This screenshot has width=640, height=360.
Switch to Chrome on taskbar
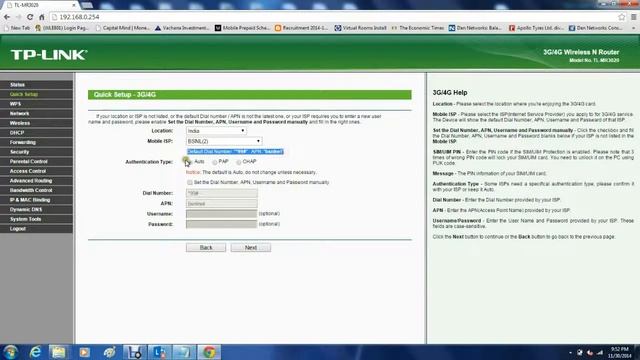click(209, 352)
